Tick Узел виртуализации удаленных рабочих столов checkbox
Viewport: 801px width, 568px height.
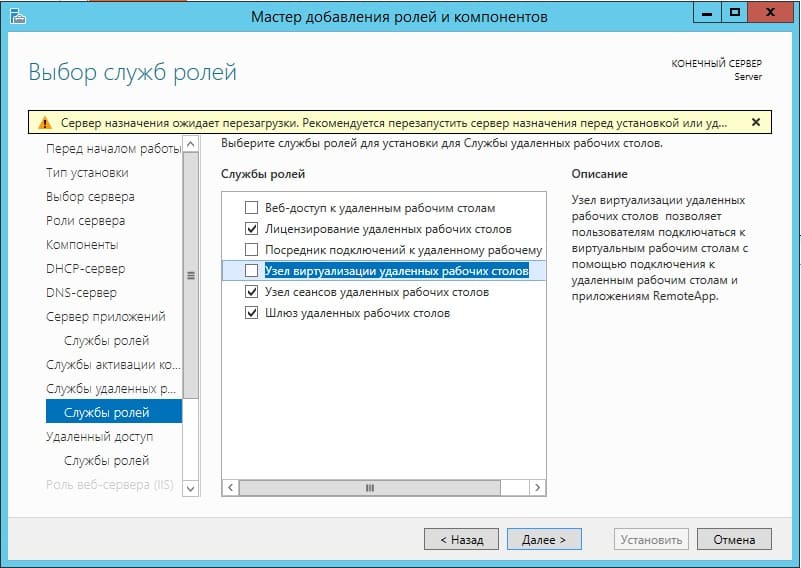(x=251, y=270)
